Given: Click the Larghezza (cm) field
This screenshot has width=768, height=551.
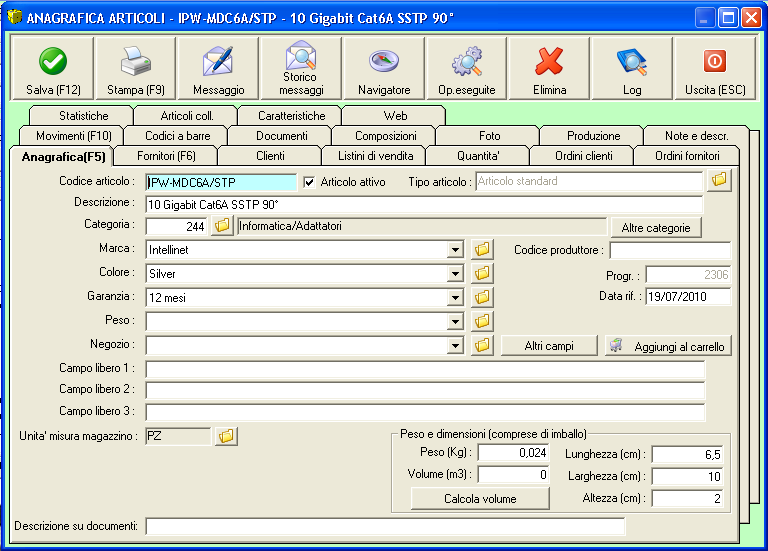Looking at the screenshot, I should pos(687,476).
